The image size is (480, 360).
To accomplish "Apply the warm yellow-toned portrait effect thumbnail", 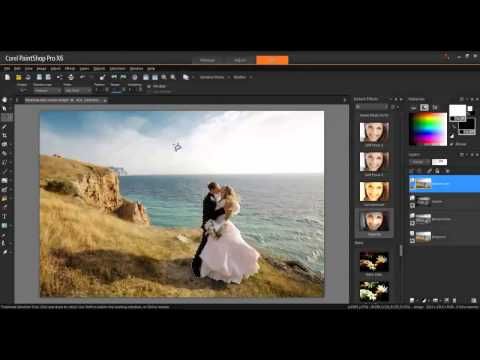I will [374, 191].
